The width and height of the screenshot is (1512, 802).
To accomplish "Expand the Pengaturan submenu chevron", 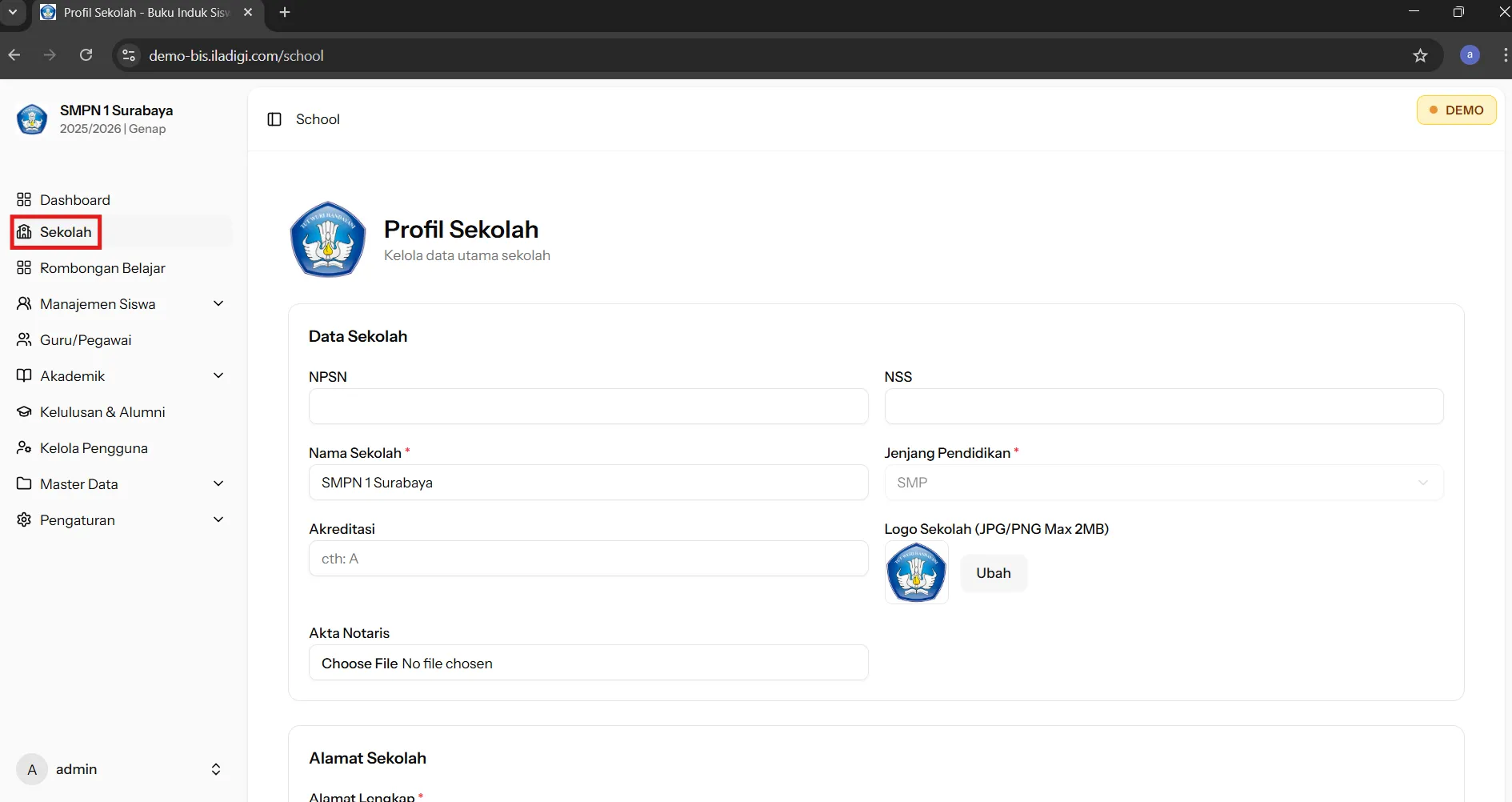I will click(218, 519).
